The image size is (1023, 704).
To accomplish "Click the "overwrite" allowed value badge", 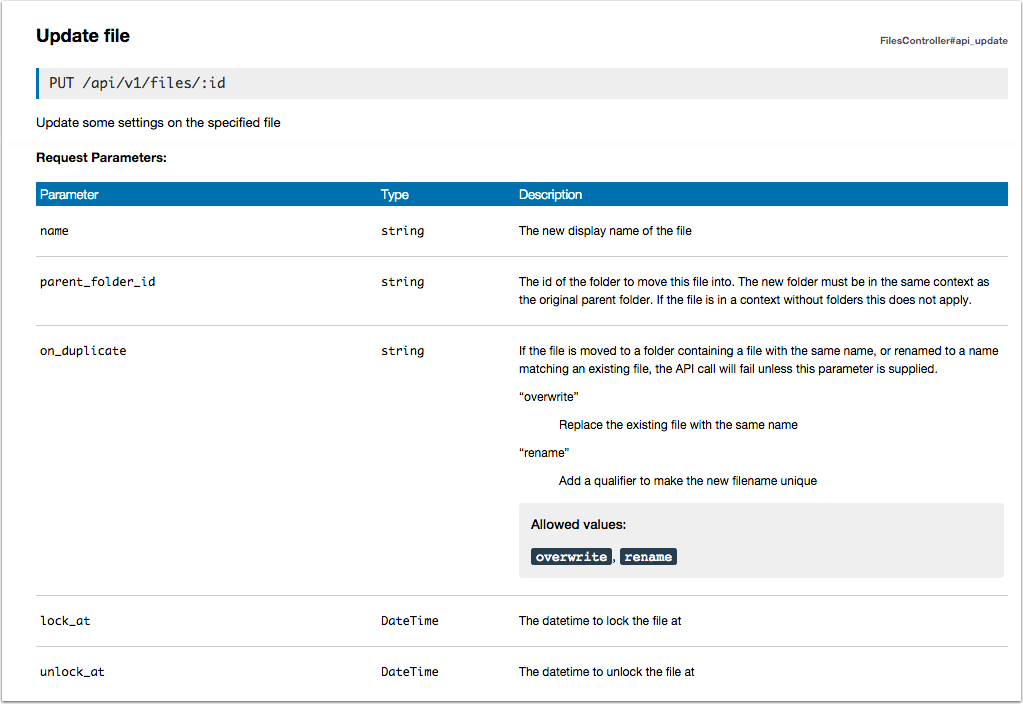I will click(x=571, y=557).
